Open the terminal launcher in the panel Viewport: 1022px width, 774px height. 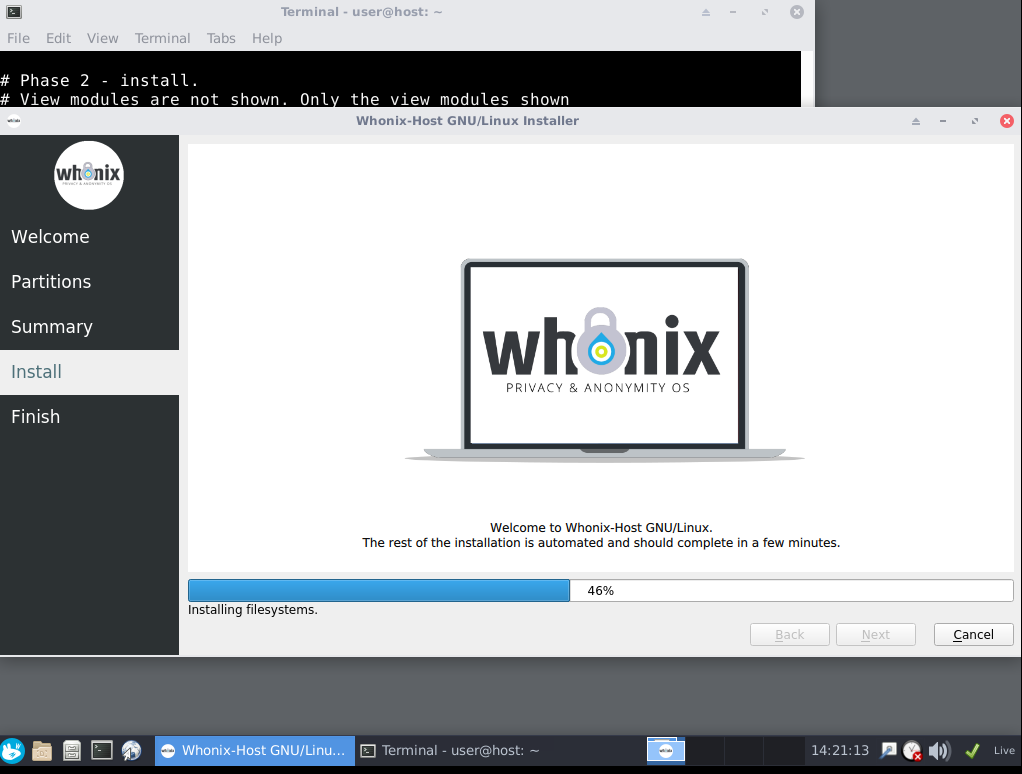101,750
